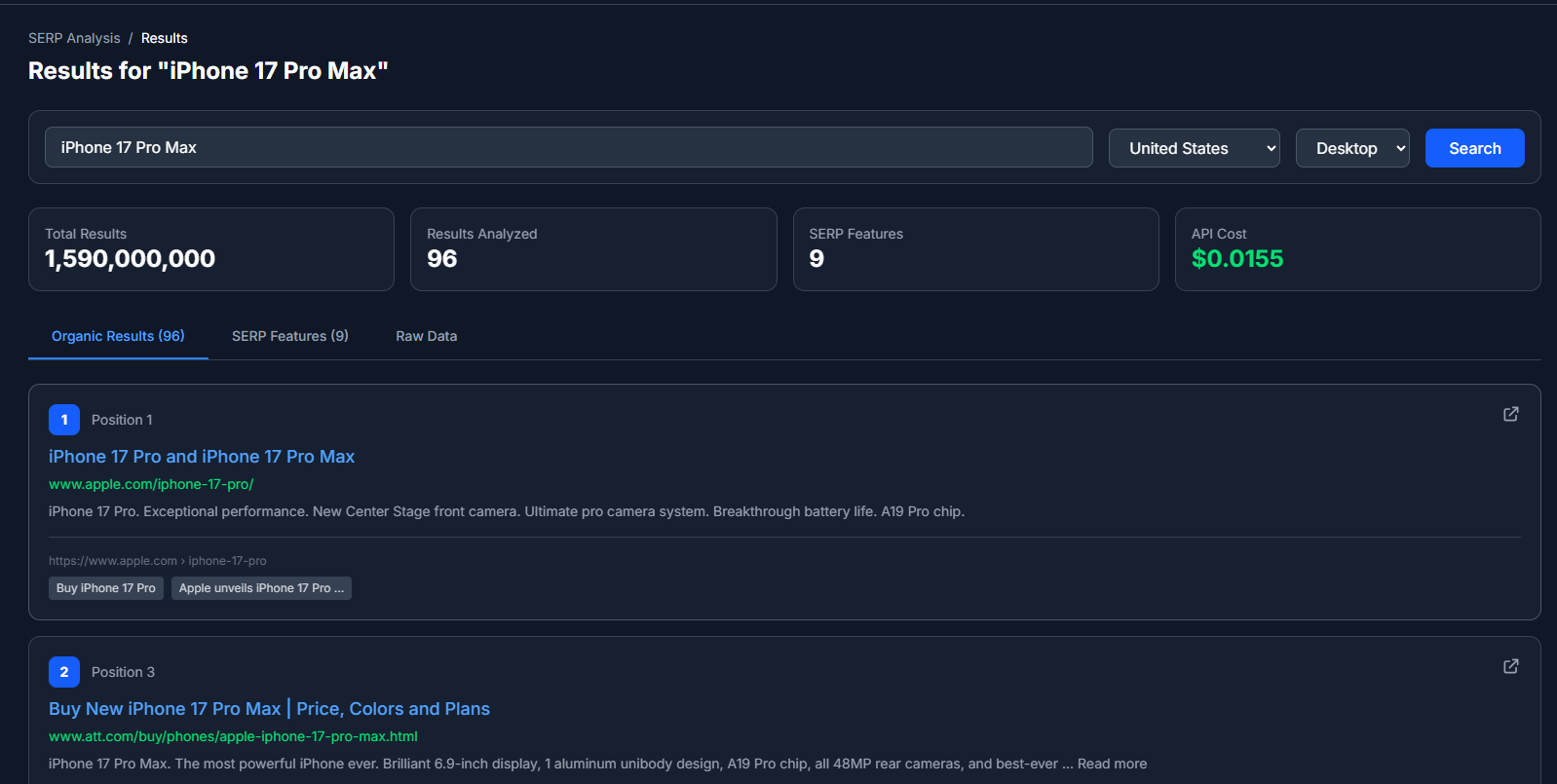Click the rank badge numbered 1

[x=64, y=420]
